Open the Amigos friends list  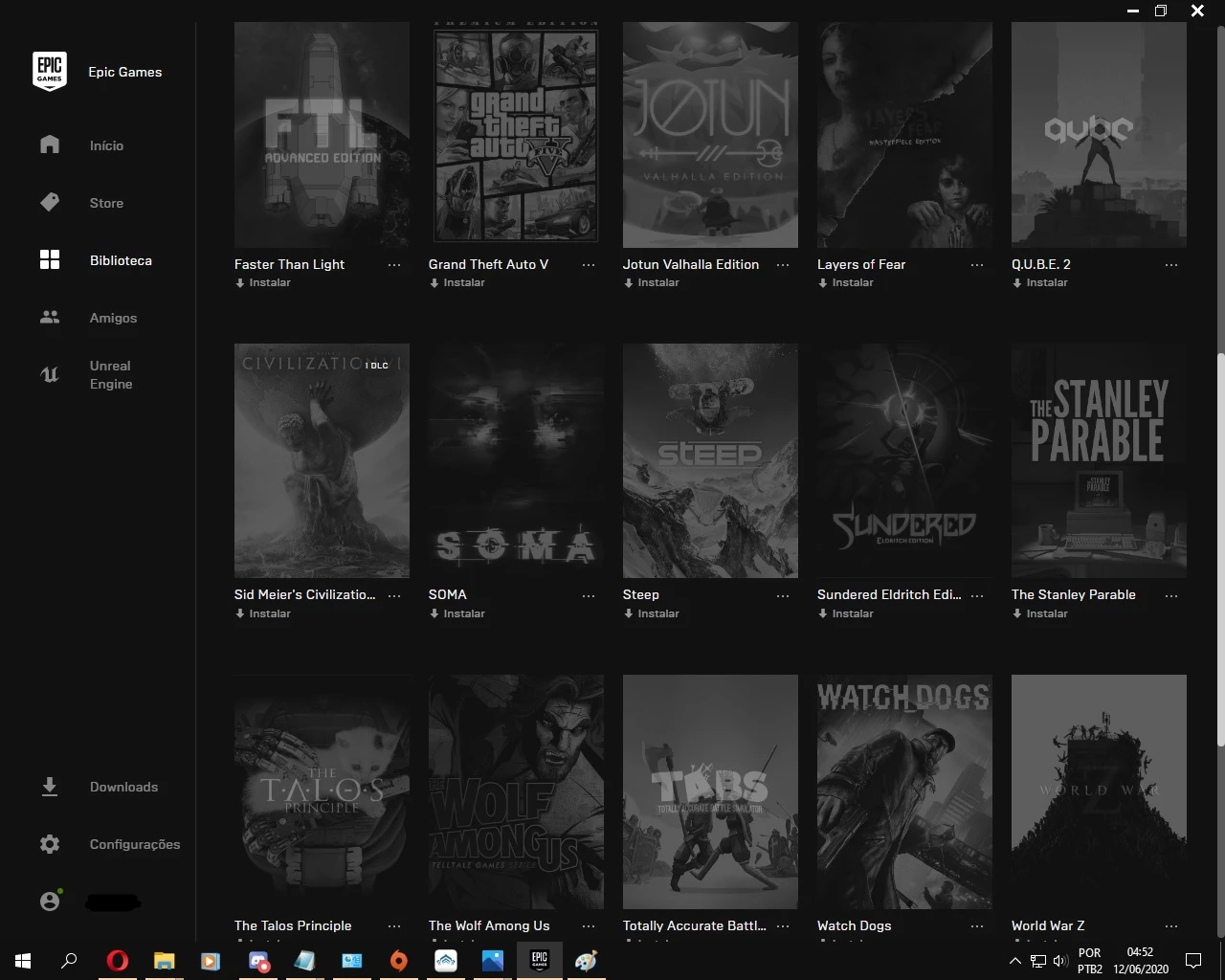[x=113, y=318]
